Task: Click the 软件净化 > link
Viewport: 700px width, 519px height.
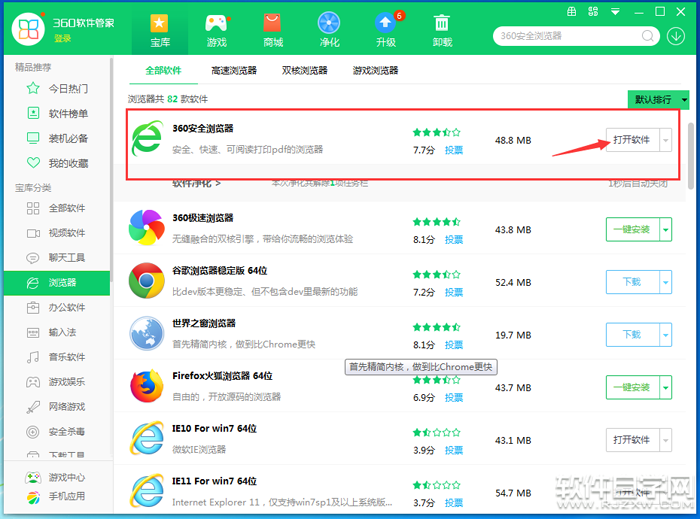Action: (x=196, y=183)
